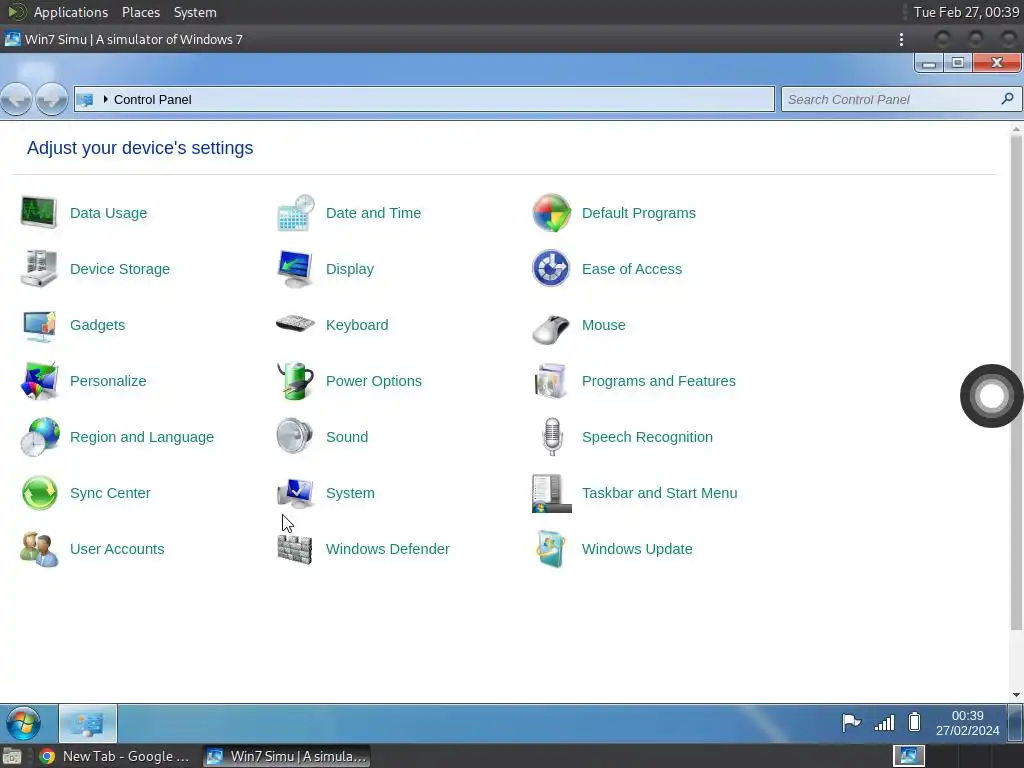The image size is (1024, 768).
Task: Open the Windows Update icon
Action: coord(551,550)
